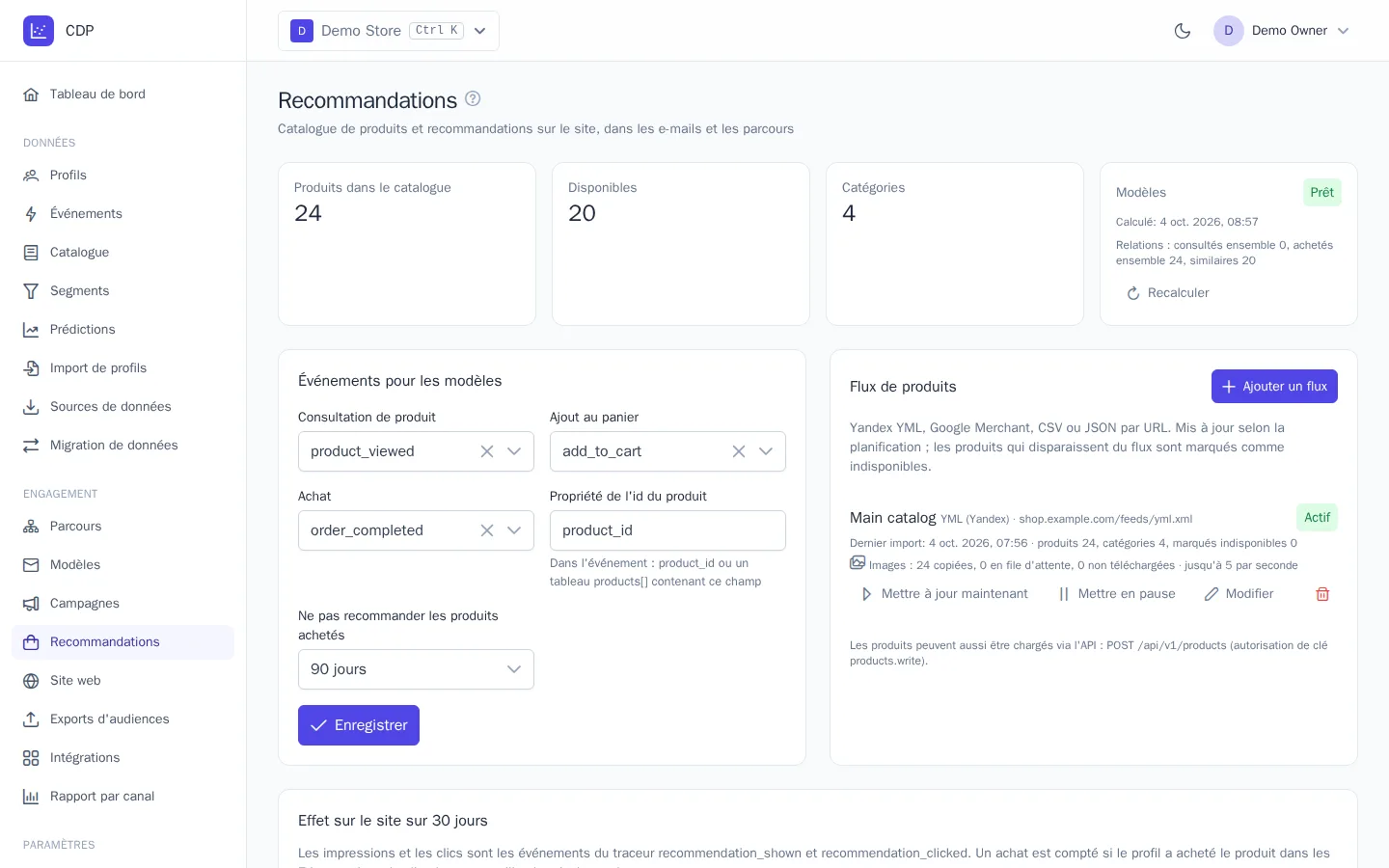Open Rapport par canal
Image resolution: width=1389 pixels, height=868 pixels.
tap(123, 797)
